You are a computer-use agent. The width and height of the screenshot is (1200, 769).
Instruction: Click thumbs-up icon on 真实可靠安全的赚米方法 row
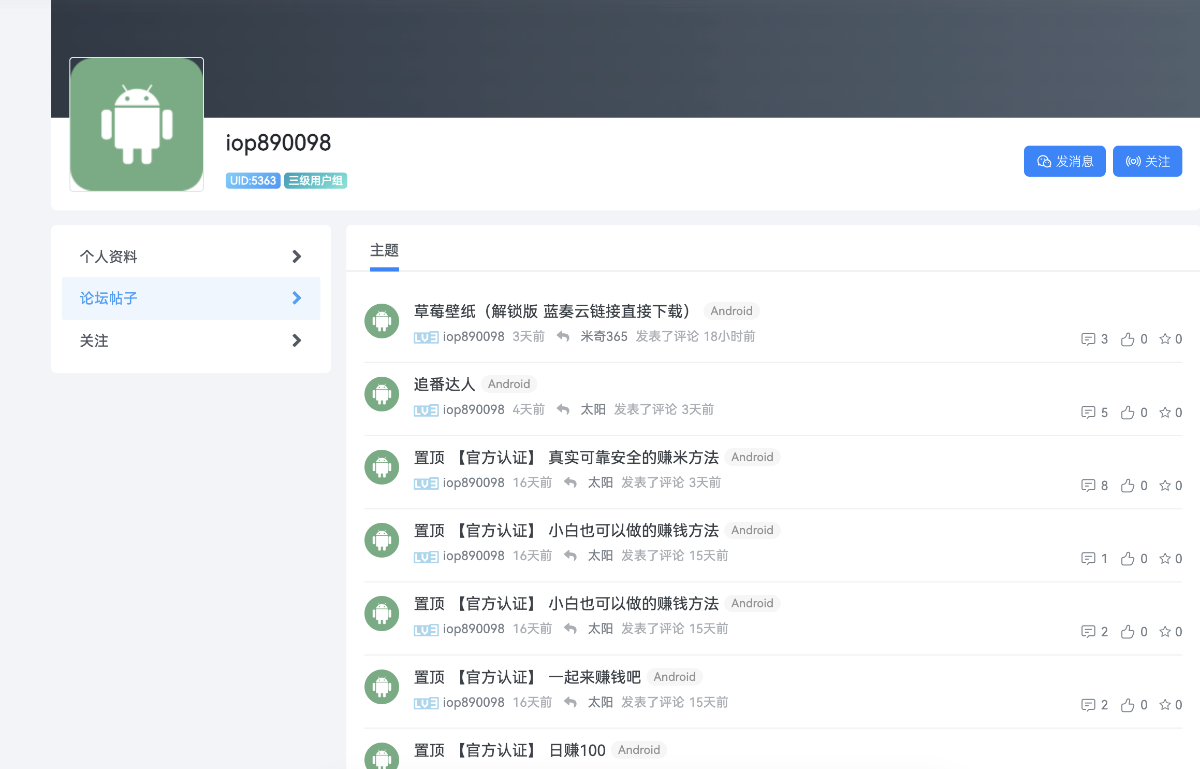(1128, 485)
